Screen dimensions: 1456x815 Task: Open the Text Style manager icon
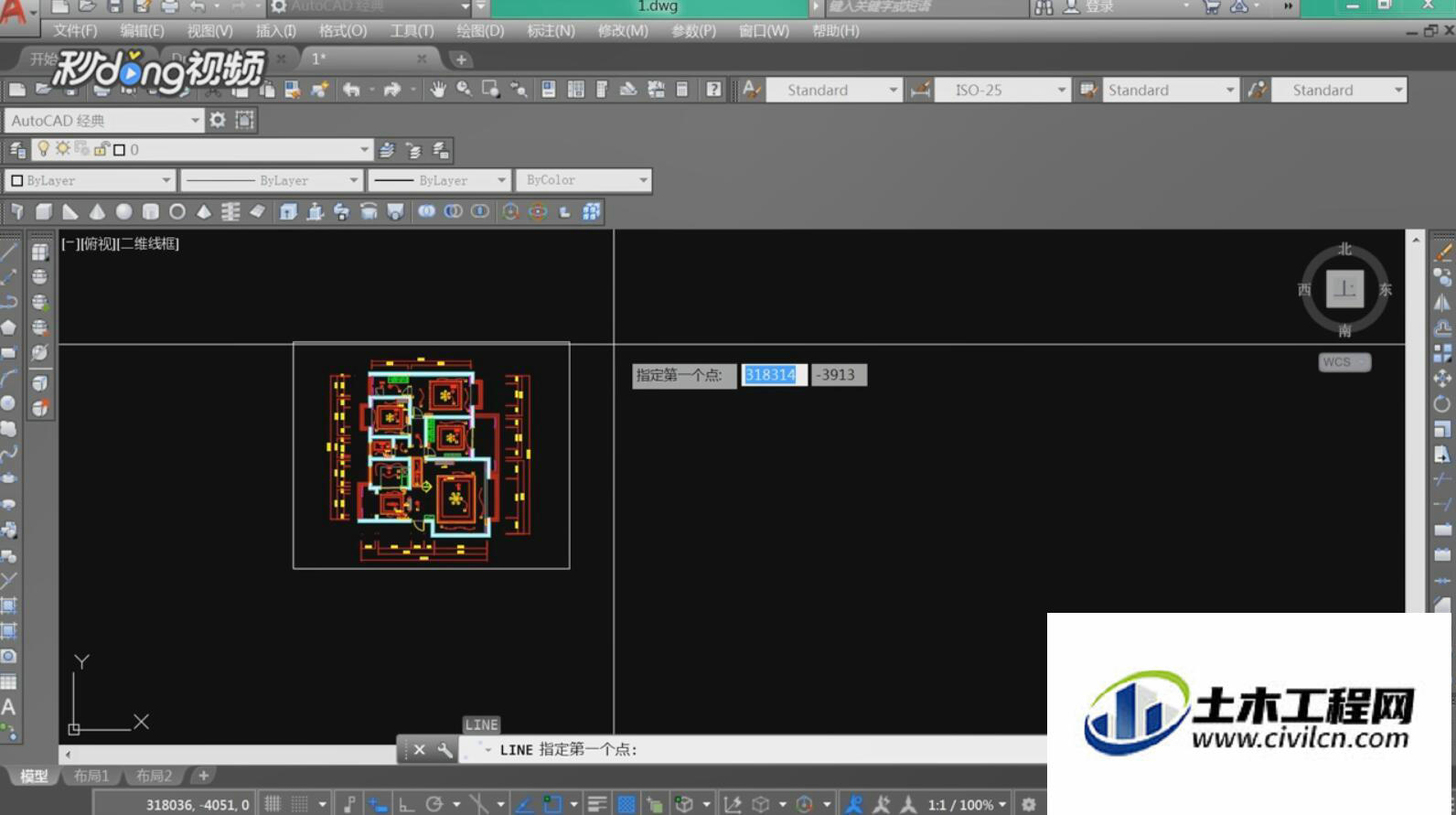752,90
